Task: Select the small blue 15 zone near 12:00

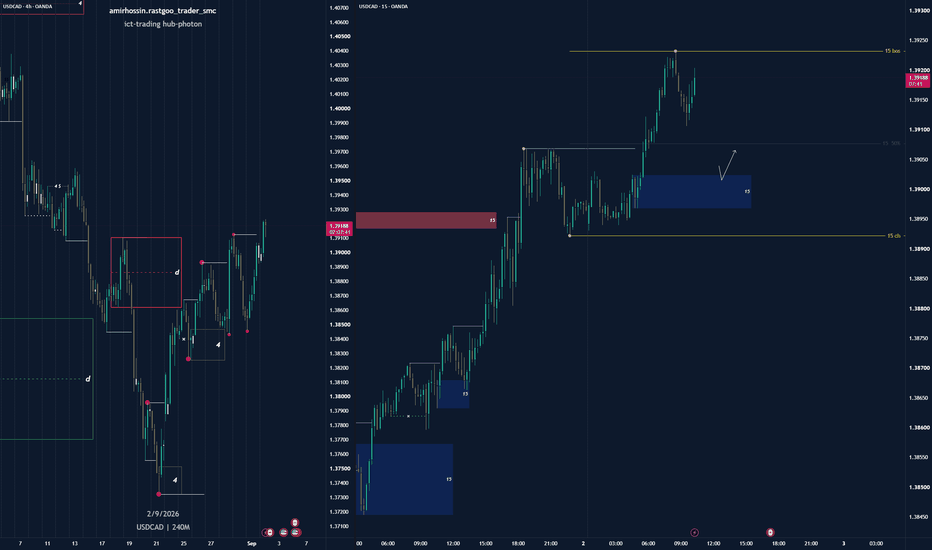Action: coord(454,394)
